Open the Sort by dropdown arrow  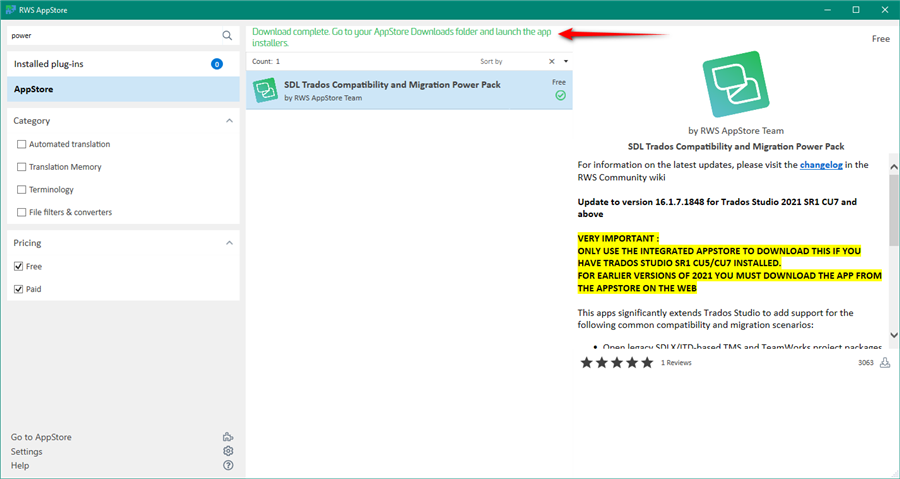pyautogui.click(x=565, y=61)
